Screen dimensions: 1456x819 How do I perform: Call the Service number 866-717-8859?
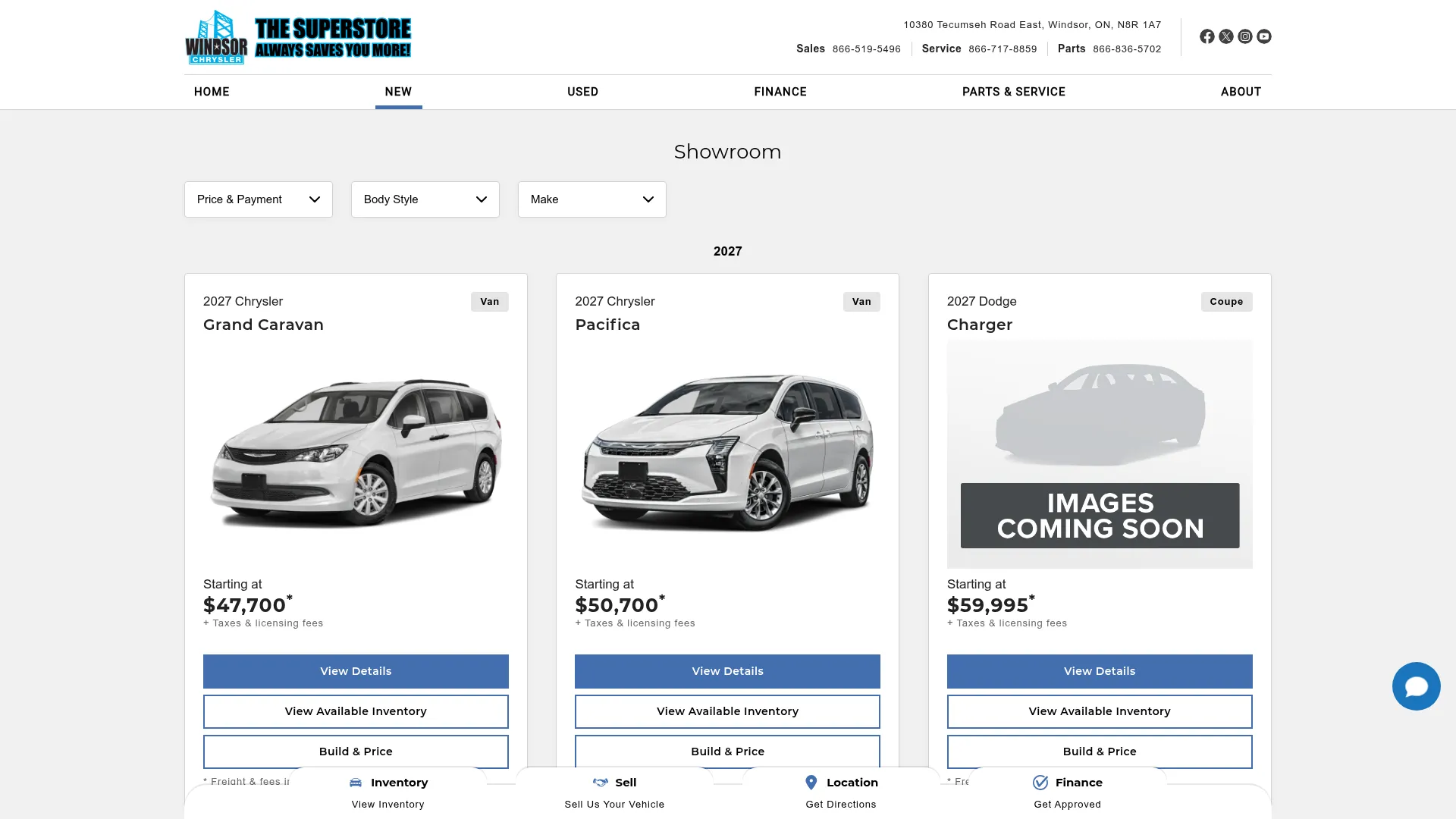[x=1003, y=49]
